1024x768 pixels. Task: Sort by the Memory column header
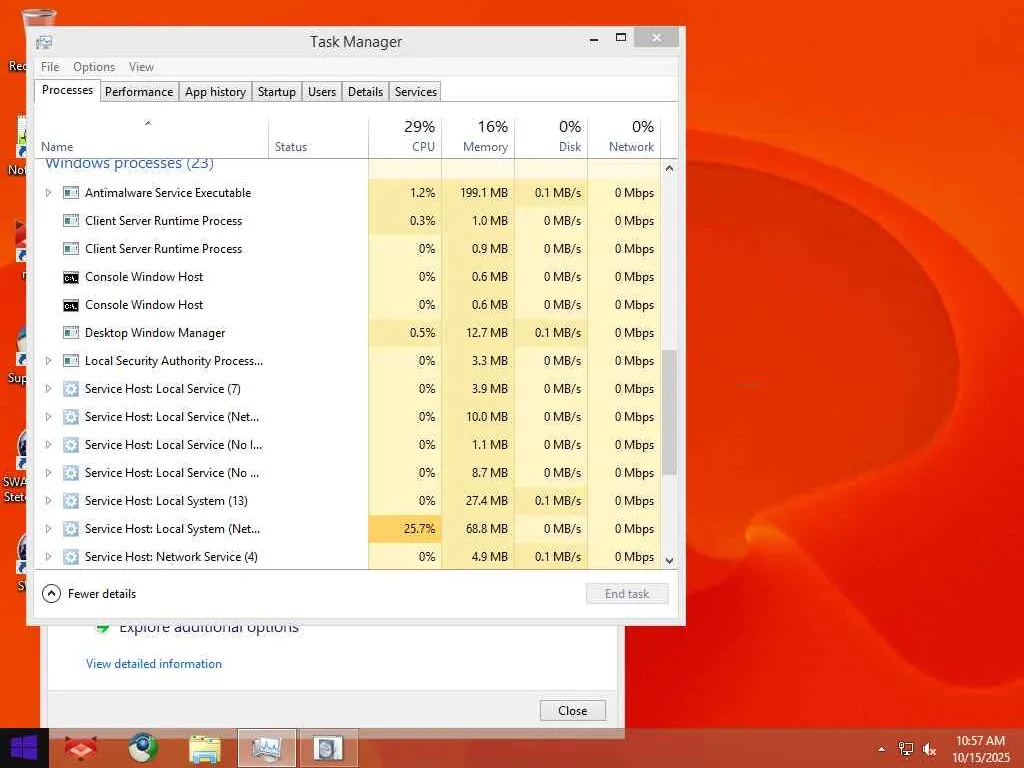click(x=479, y=137)
